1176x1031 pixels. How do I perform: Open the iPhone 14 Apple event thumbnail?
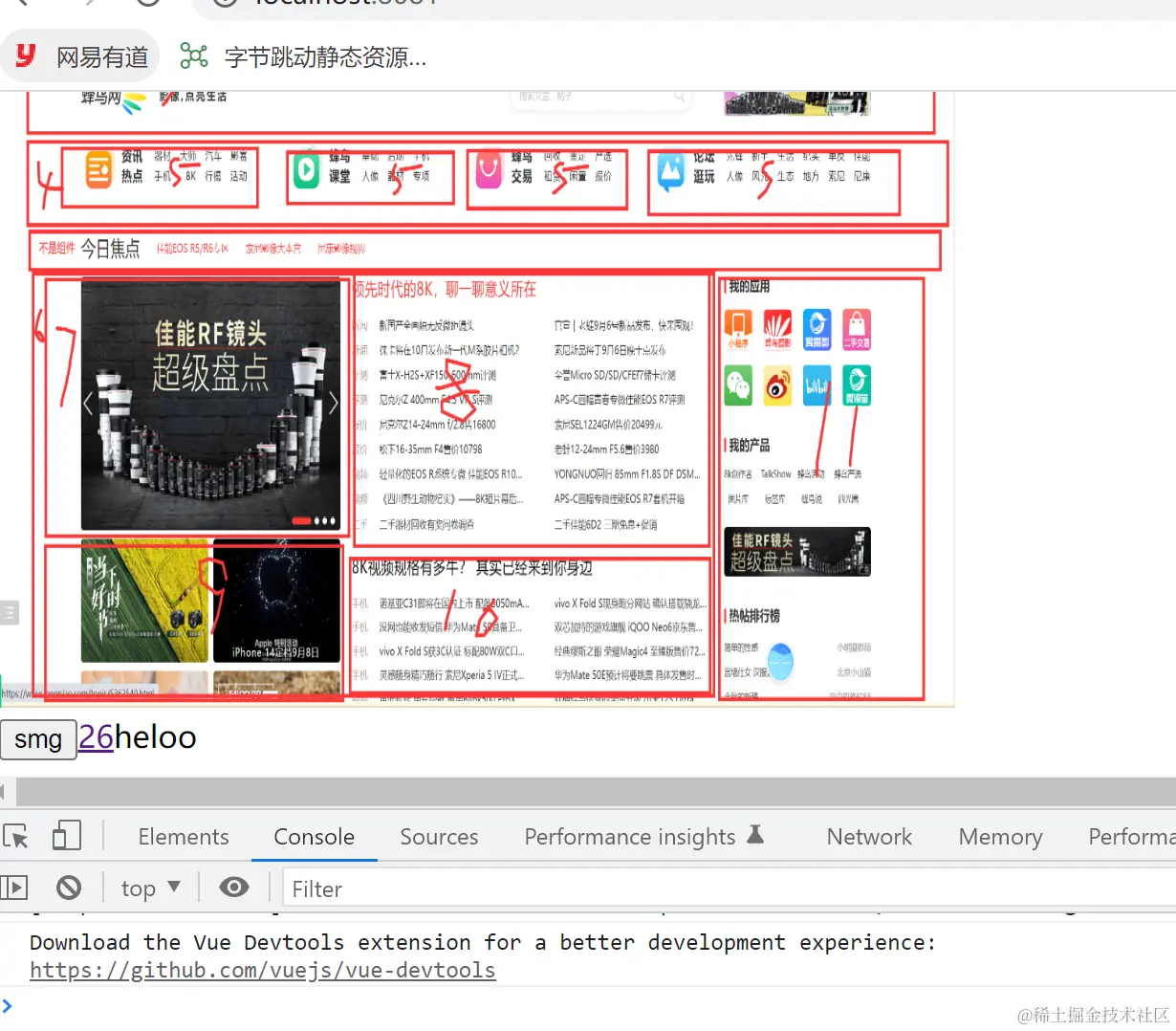click(277, 600)
